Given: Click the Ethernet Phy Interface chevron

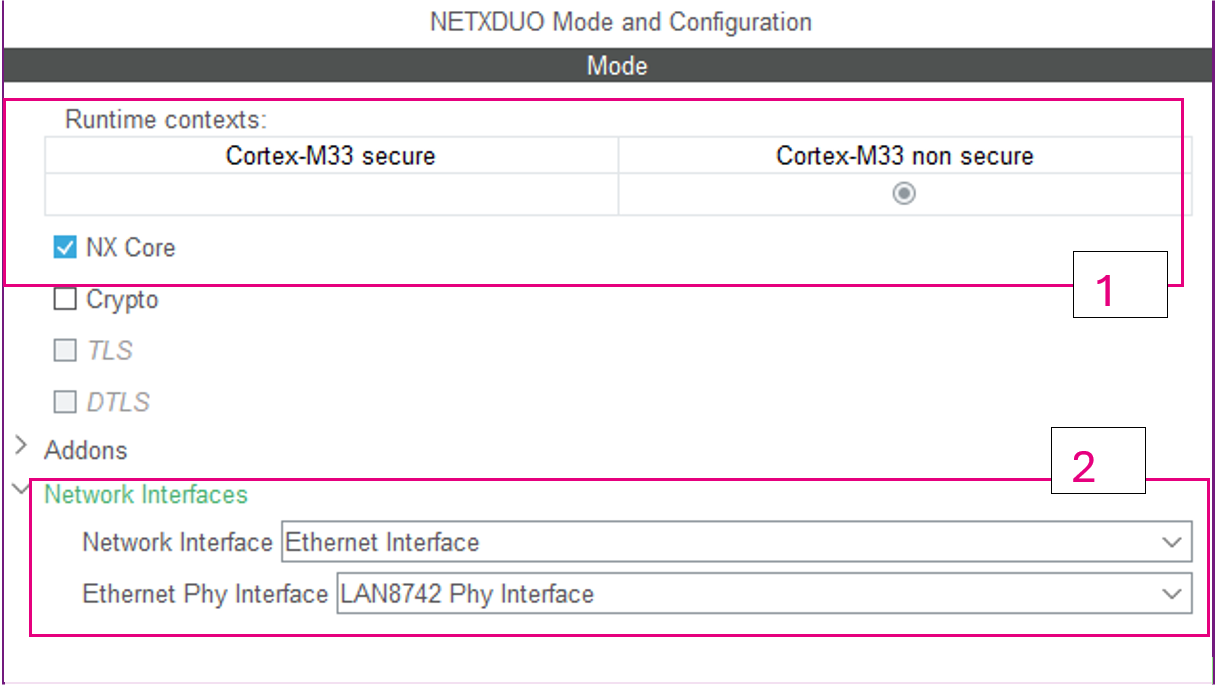Looking at the screenshot, I should click(1174, 593).
